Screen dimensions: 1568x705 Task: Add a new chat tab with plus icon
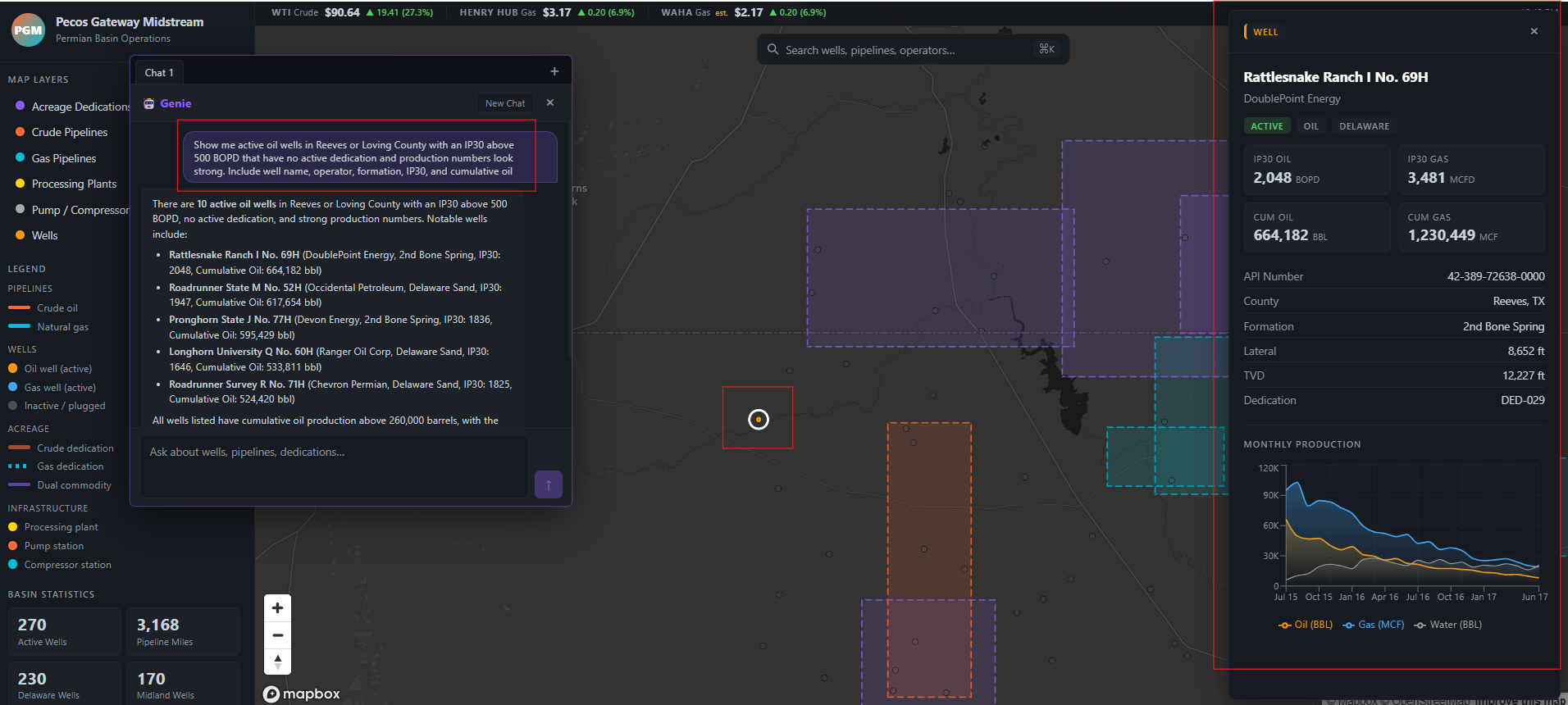[x=554, y=72]
